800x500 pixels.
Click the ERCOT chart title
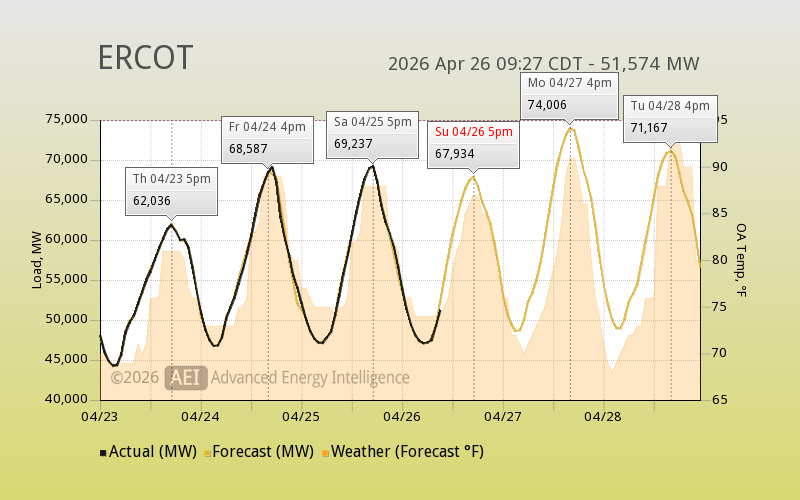pos(146,59)
